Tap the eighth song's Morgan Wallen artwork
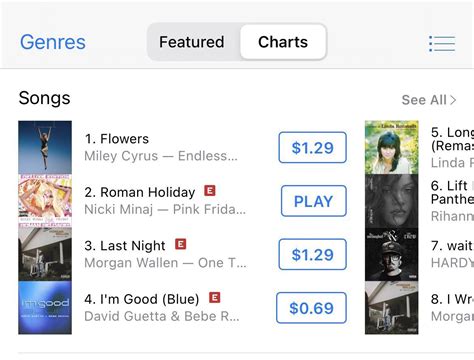Screen dimensions: 474x360 (x=392, y=307)
